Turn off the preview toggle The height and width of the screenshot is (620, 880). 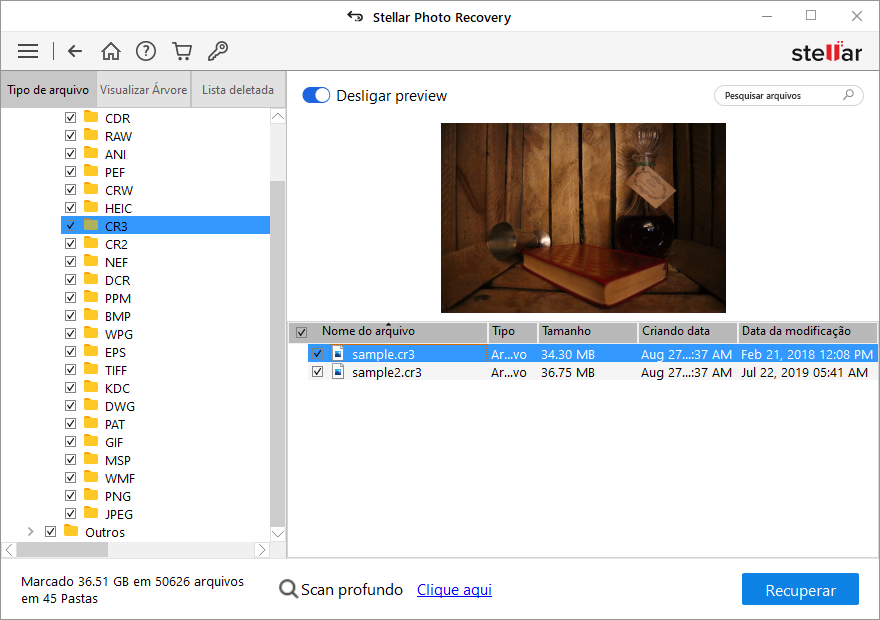tap(316, 95)
